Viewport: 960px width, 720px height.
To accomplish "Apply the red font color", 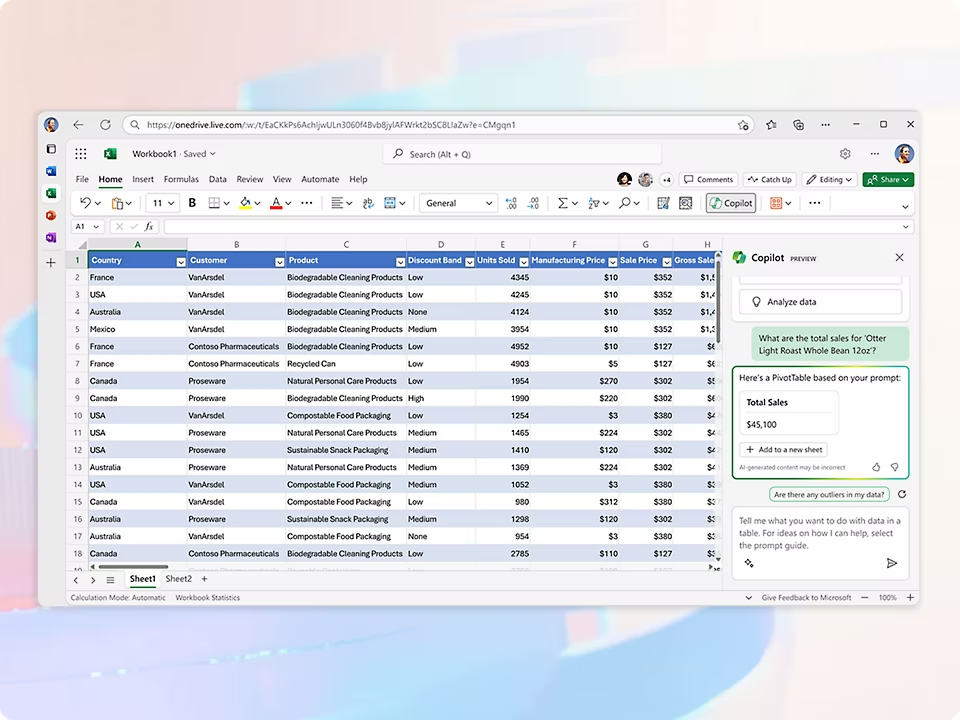I will click(276, 203).
